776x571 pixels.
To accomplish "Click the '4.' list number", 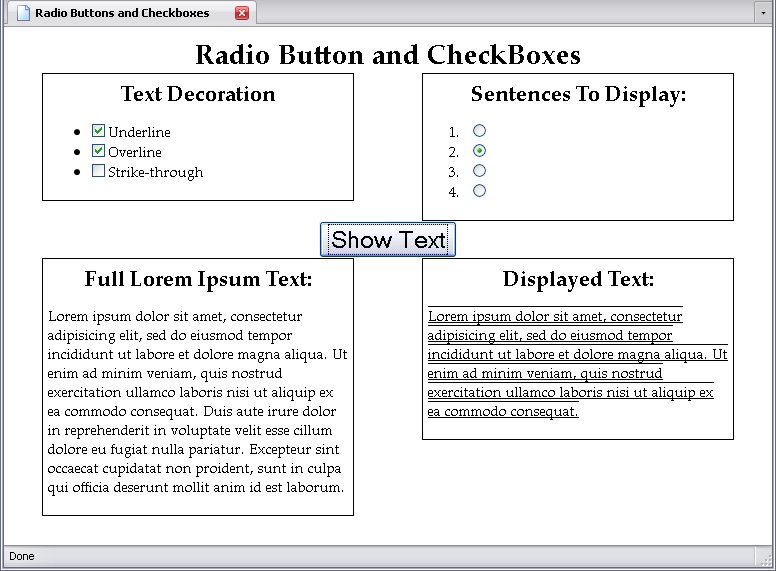I will pyautogui.click(x=453, y=192).
